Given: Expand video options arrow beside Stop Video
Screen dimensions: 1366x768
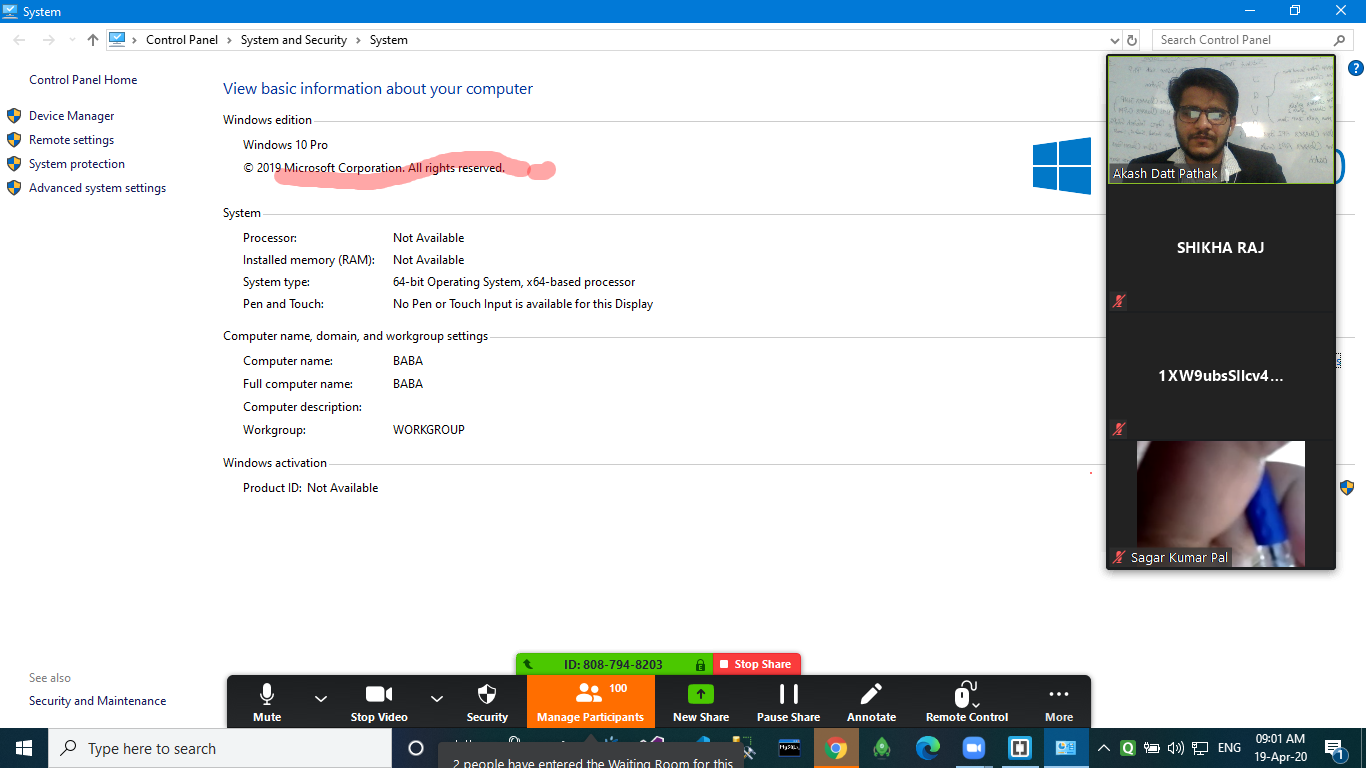Looking at the screenshot, I should coord(436,698).
